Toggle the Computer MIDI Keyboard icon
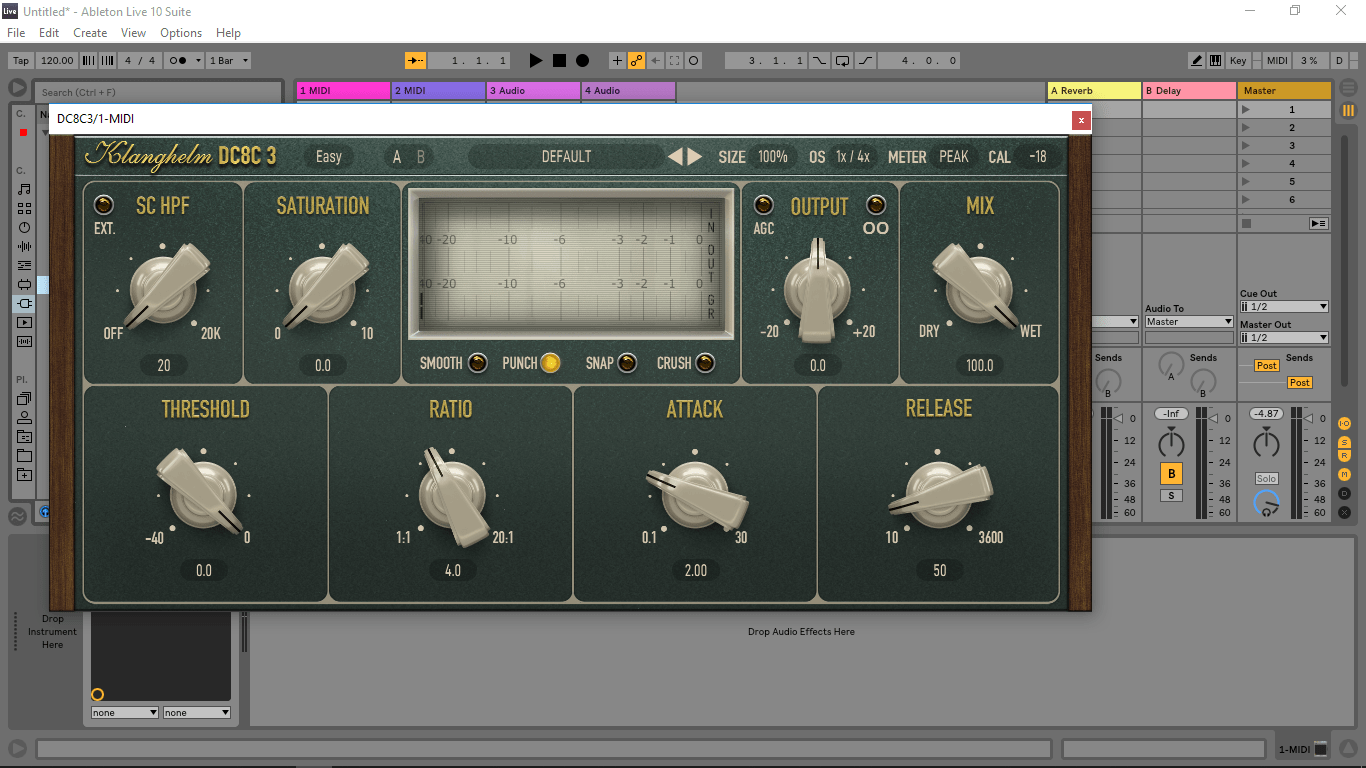This screenshot has height=768, width=1366. point(1215,61)
